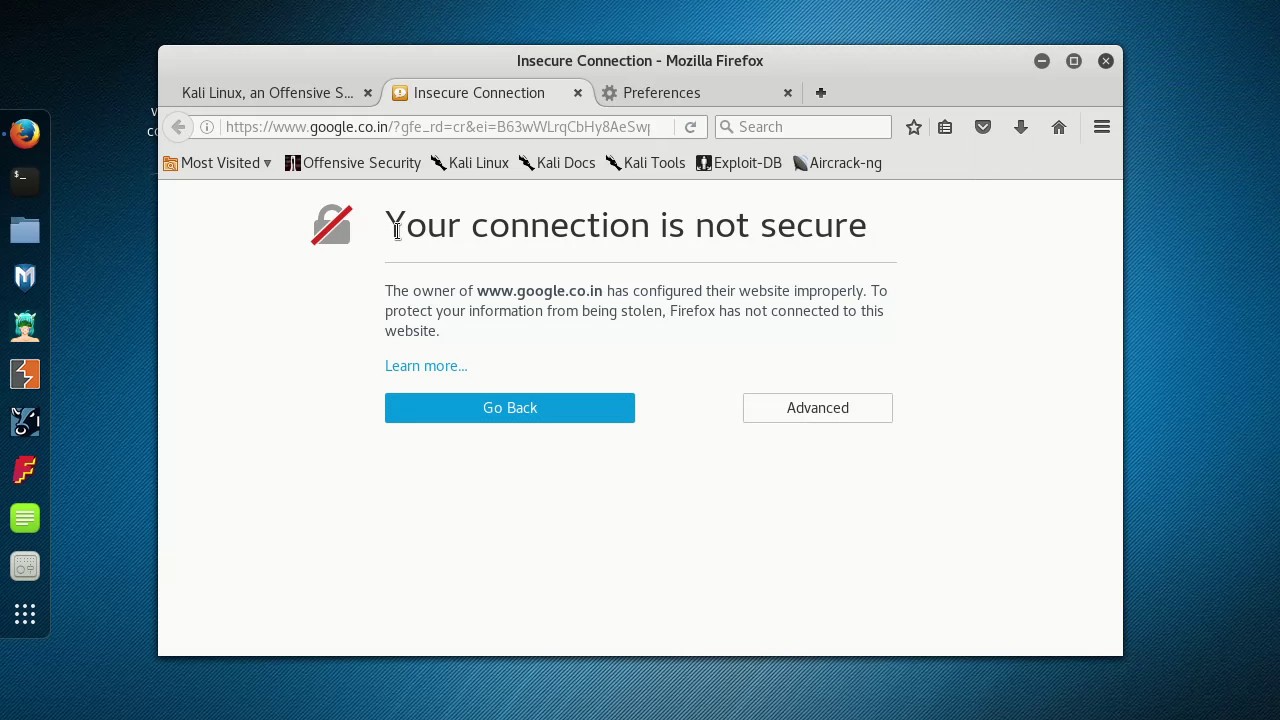1280x720 pixels.
Task: Save page to Pocket
Action: point(983,127)
